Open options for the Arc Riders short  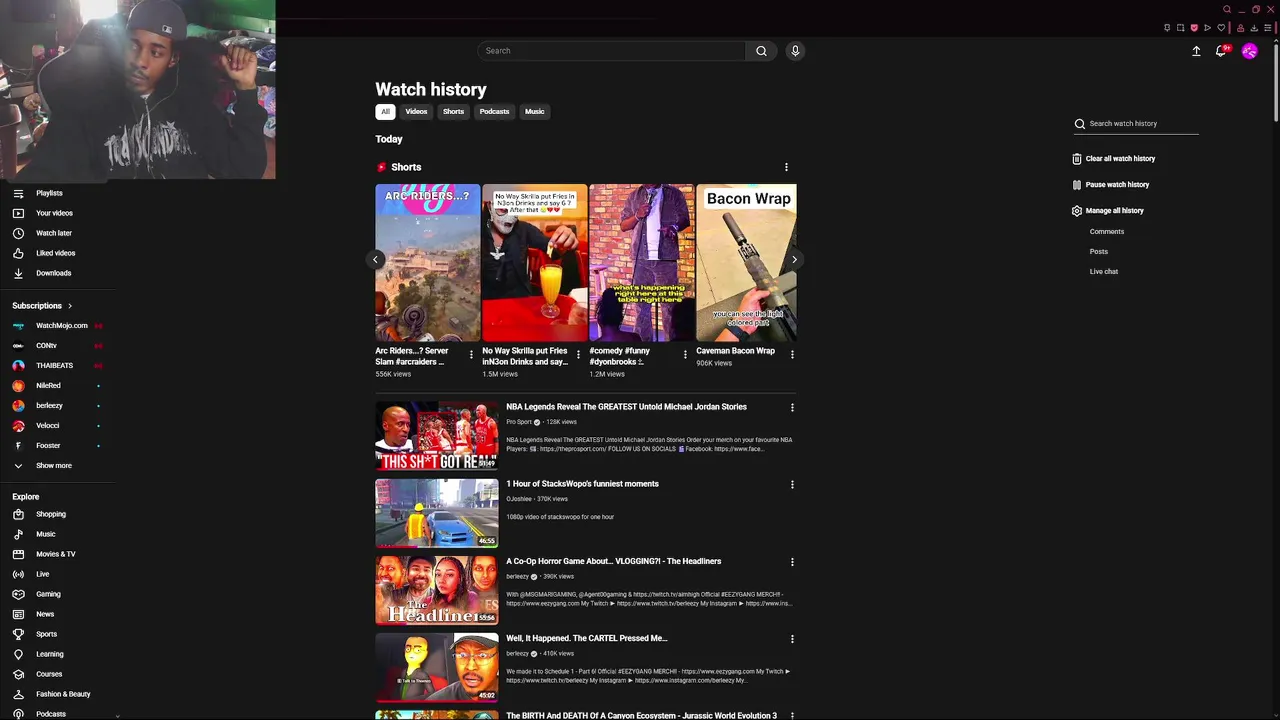471,354
